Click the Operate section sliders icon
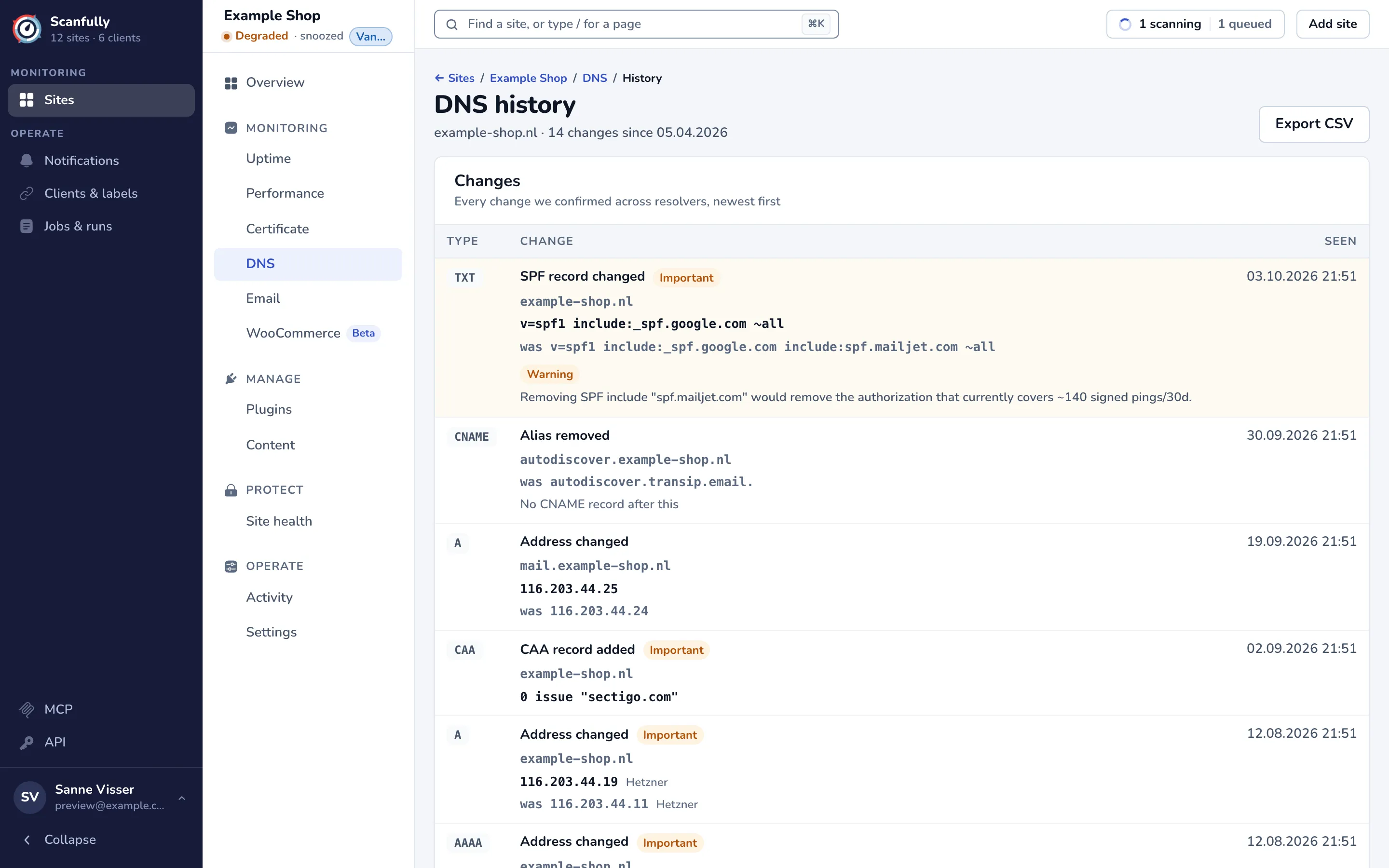The height and width of the screenshot is (868, 1389). 231,567
